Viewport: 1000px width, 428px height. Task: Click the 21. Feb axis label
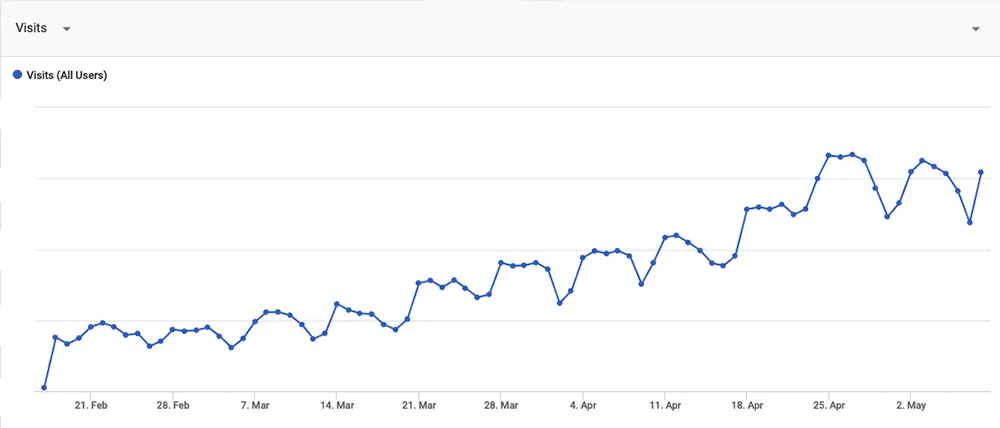91,405
